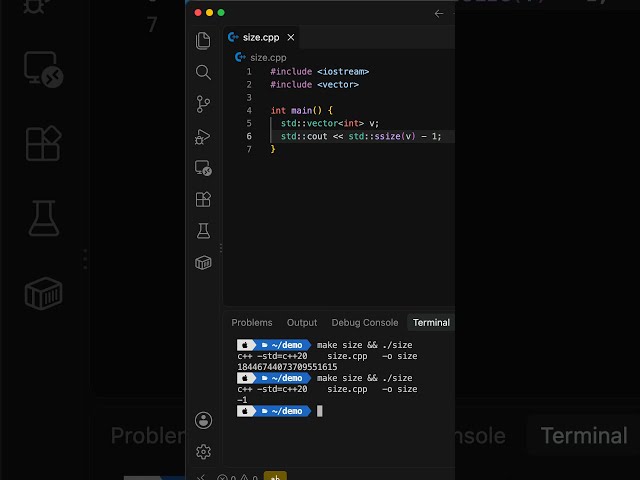This screenshot has width=640, height=480.
Task: Click the Go Back arrow in title bar
Action: click(439, 13)
